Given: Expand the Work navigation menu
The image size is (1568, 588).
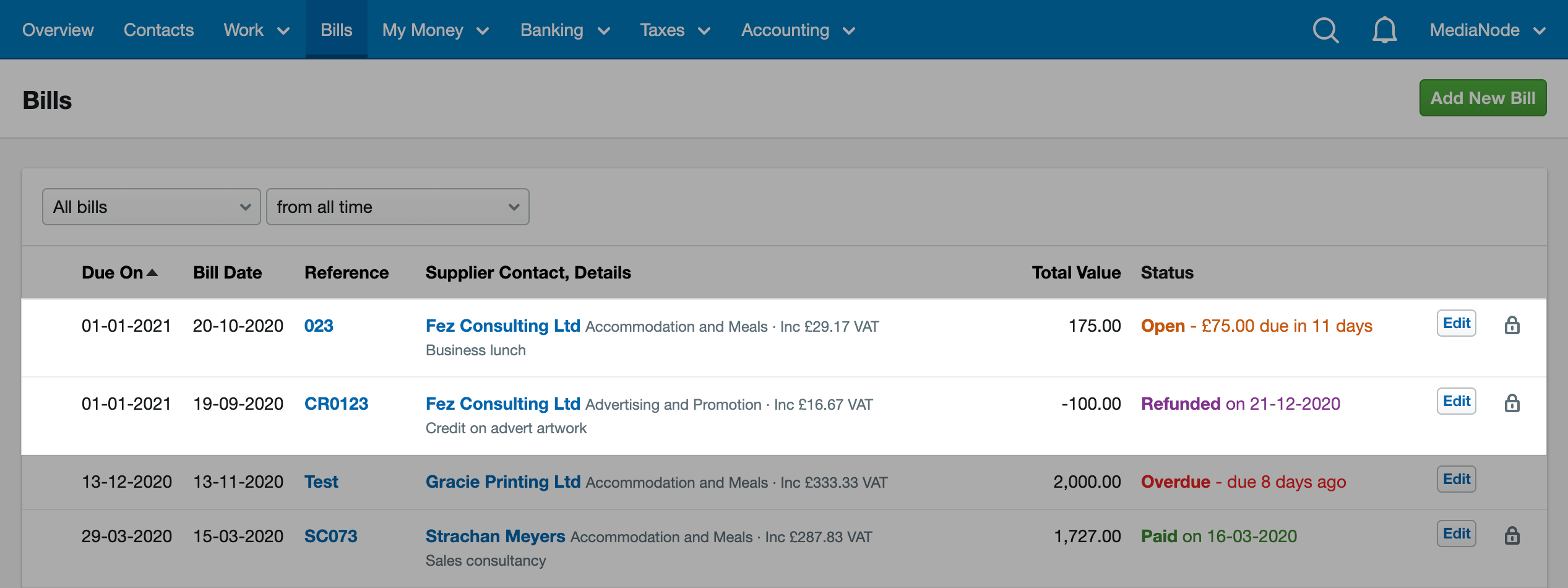Looking at the screenshot, I should [x=256, y=30].
